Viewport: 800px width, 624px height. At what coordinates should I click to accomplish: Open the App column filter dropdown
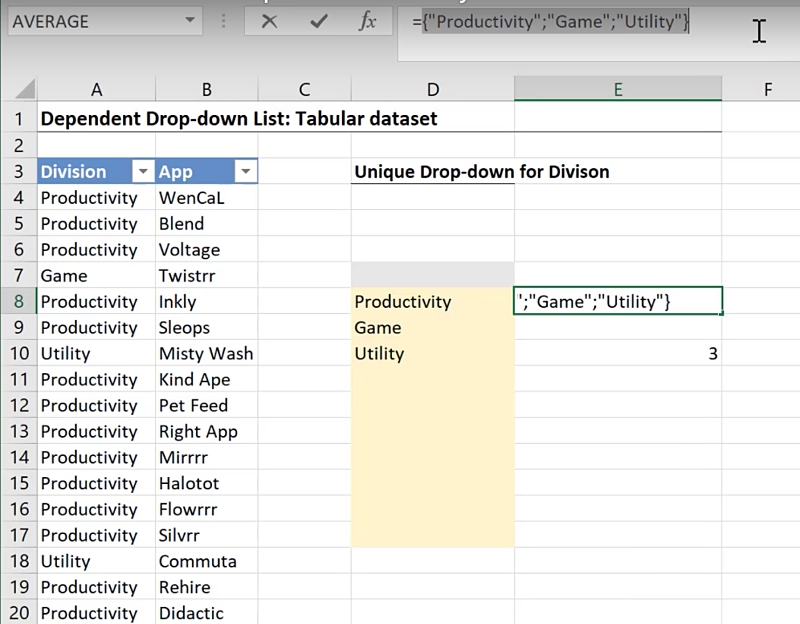pos(245,172)
